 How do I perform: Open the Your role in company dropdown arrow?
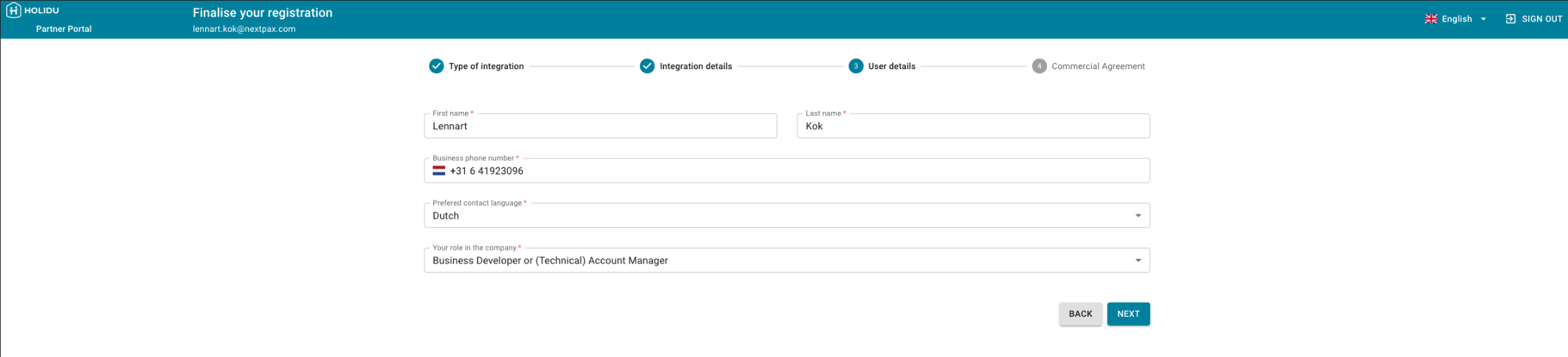tap(1138, 260)
